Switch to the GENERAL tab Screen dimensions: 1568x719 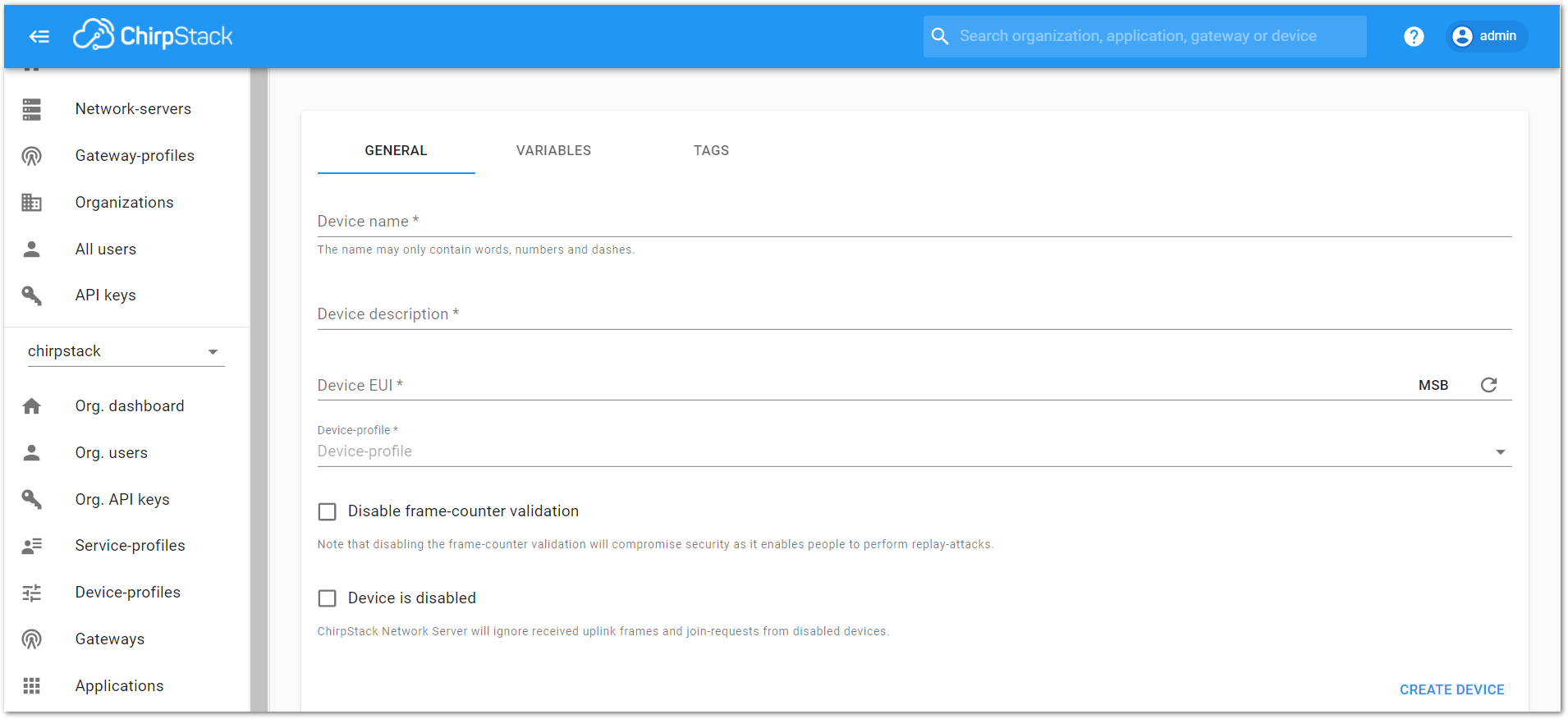point(397,151)
